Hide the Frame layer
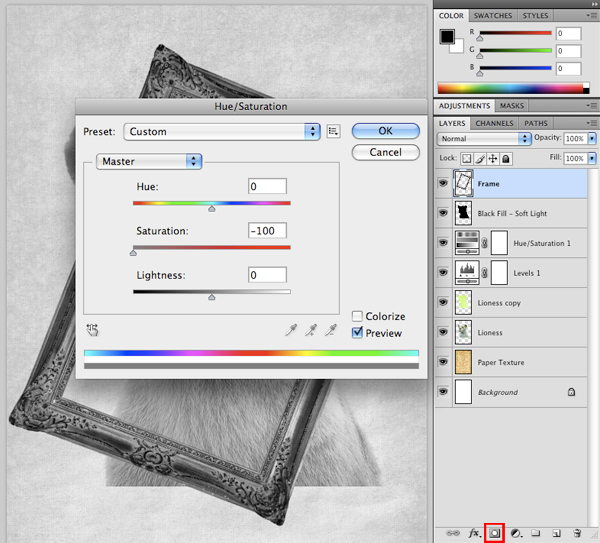The height and width of the screenshot is (543, 600). click(443, 183)
